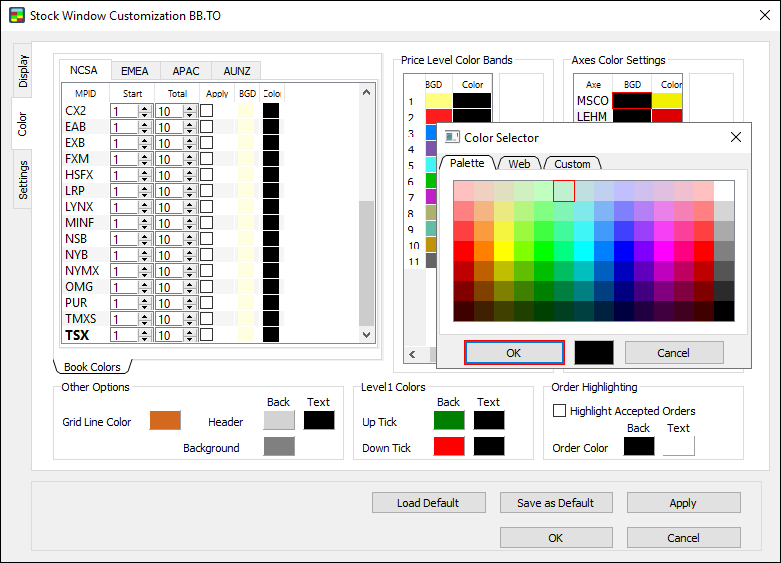Viewport: 781px width, 563px height.
Task: Tick the Apply checkbox for CX2 row
Action: coord(206,111)
